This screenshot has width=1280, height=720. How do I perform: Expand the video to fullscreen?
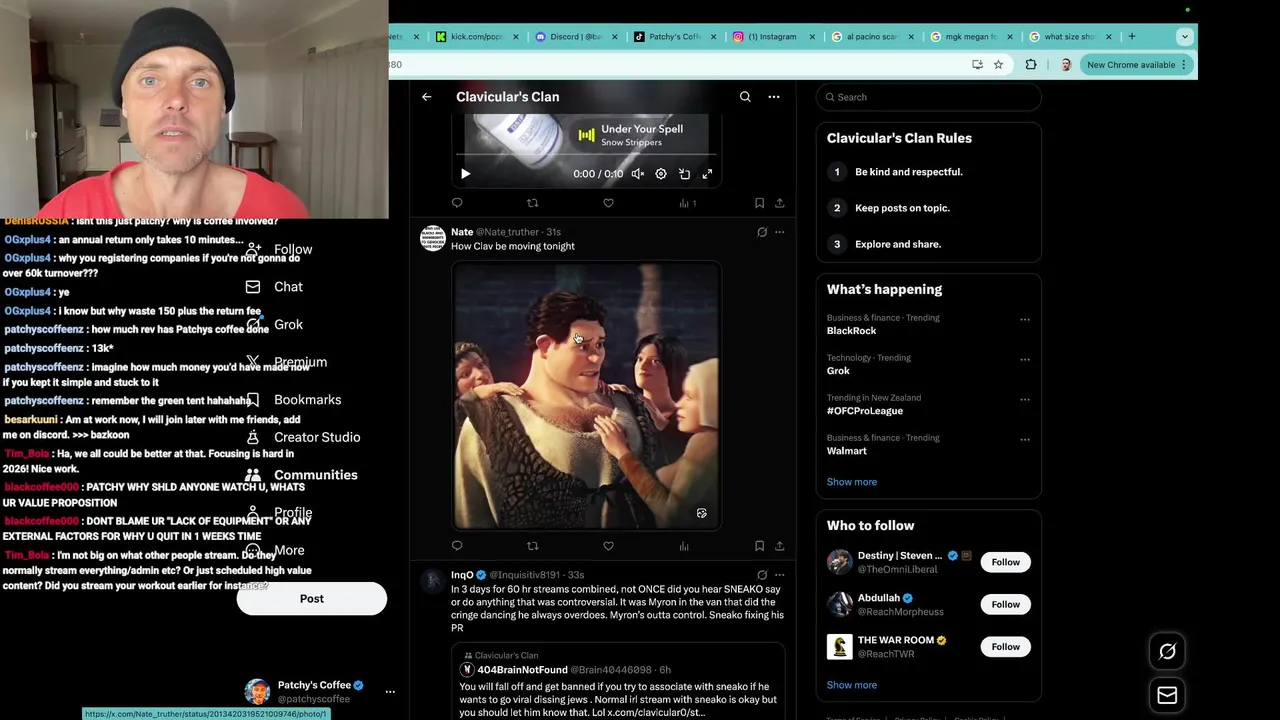click(707, 174)
